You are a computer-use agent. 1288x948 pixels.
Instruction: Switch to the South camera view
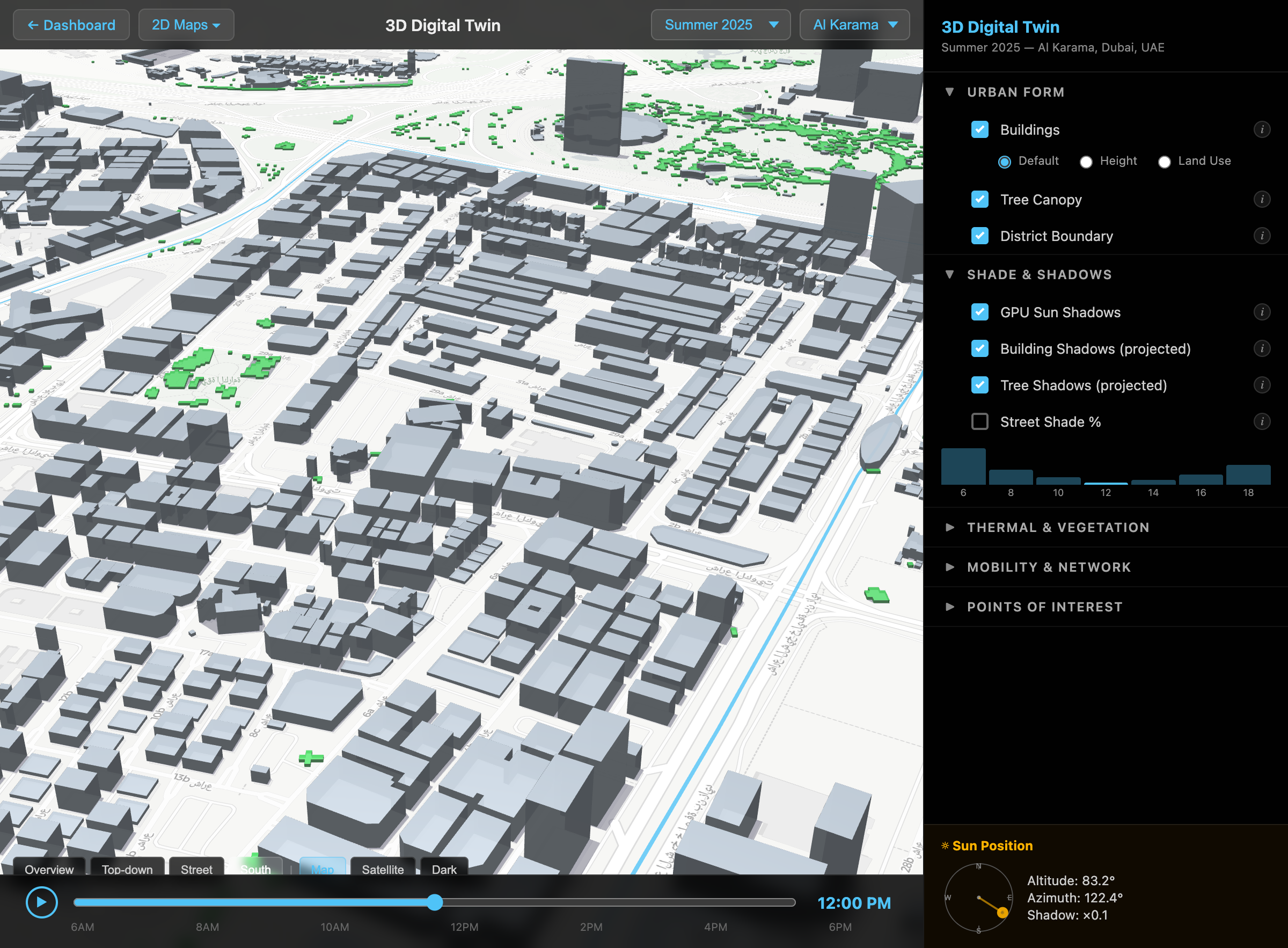click(x=255, y=866)
